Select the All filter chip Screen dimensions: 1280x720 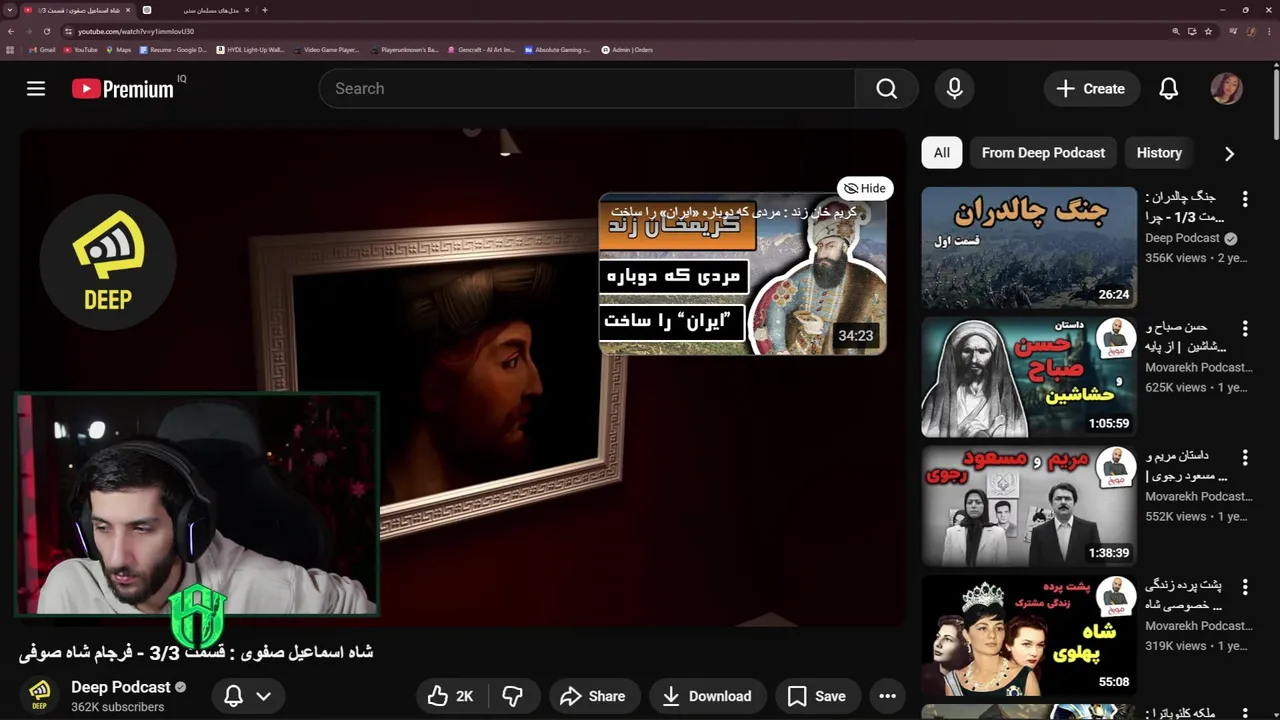coord(942,153)
